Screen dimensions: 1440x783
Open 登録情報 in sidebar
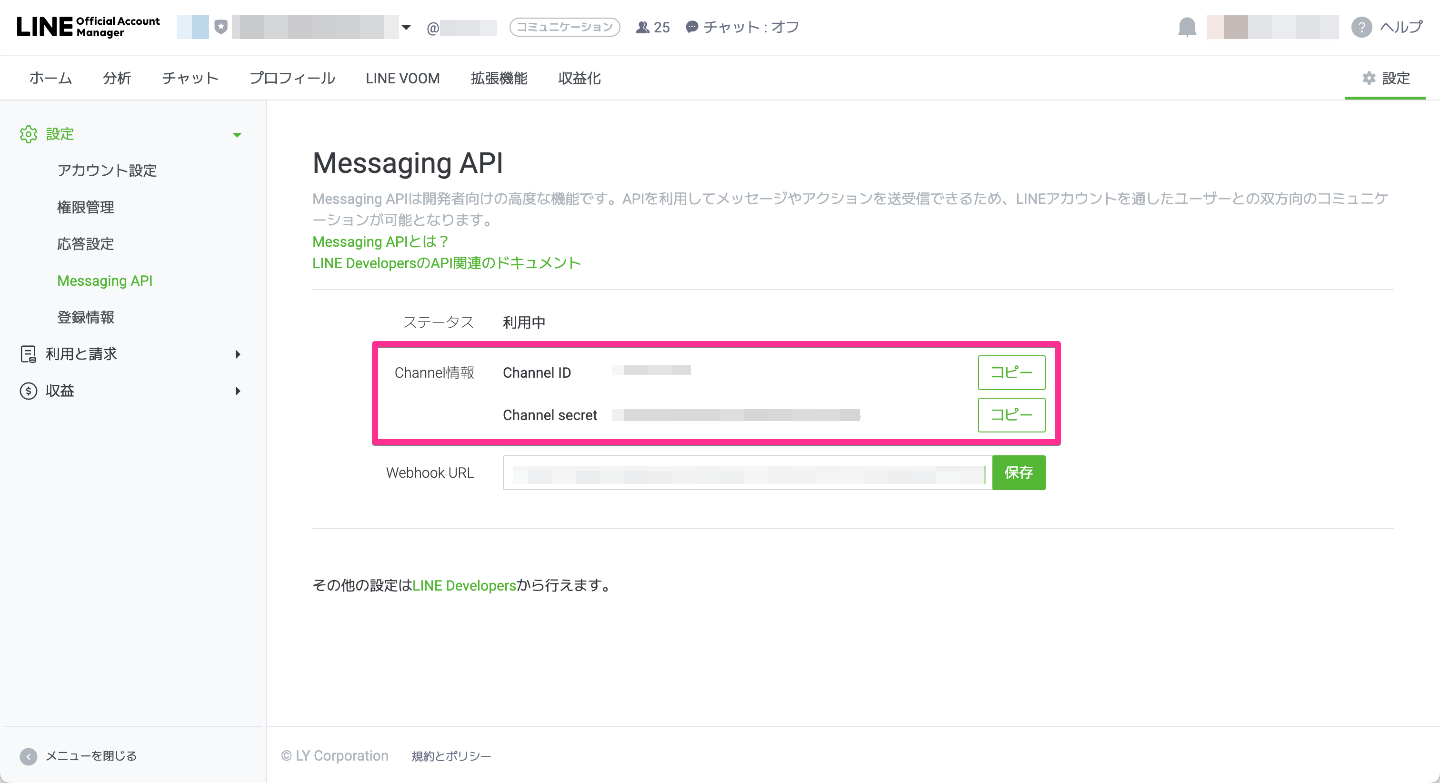pyautogui.click(x=86, y=318)
